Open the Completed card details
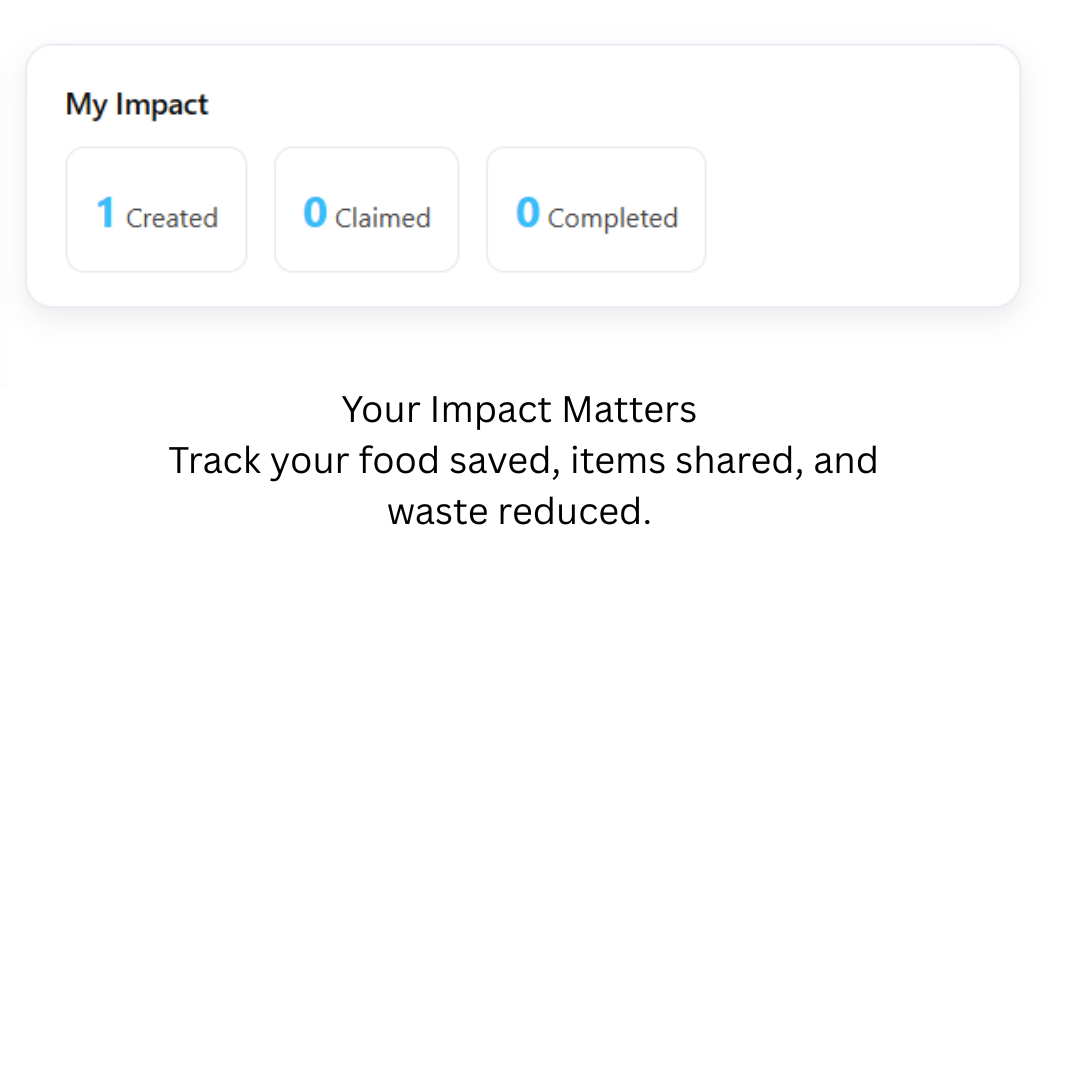1080x1080 pixels. click(596, 209)
